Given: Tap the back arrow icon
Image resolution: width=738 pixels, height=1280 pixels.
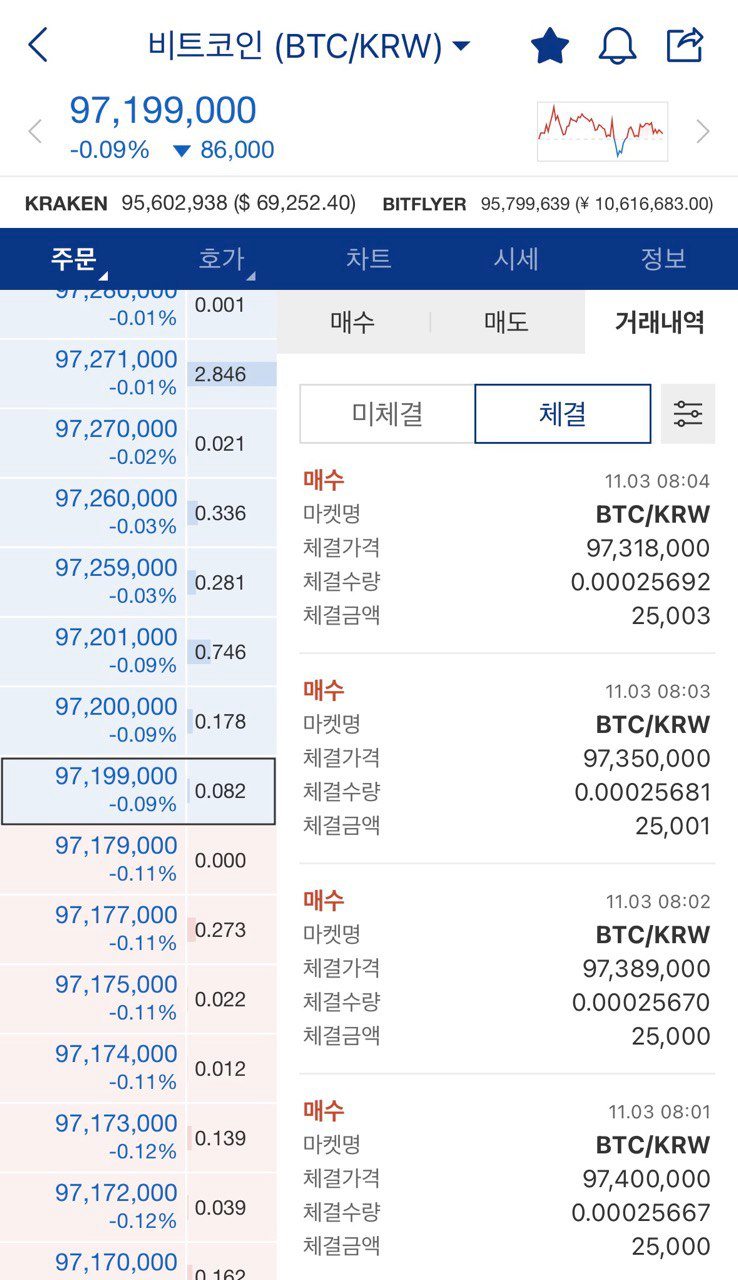Looking at the screenshot, I should click(38, 45).
